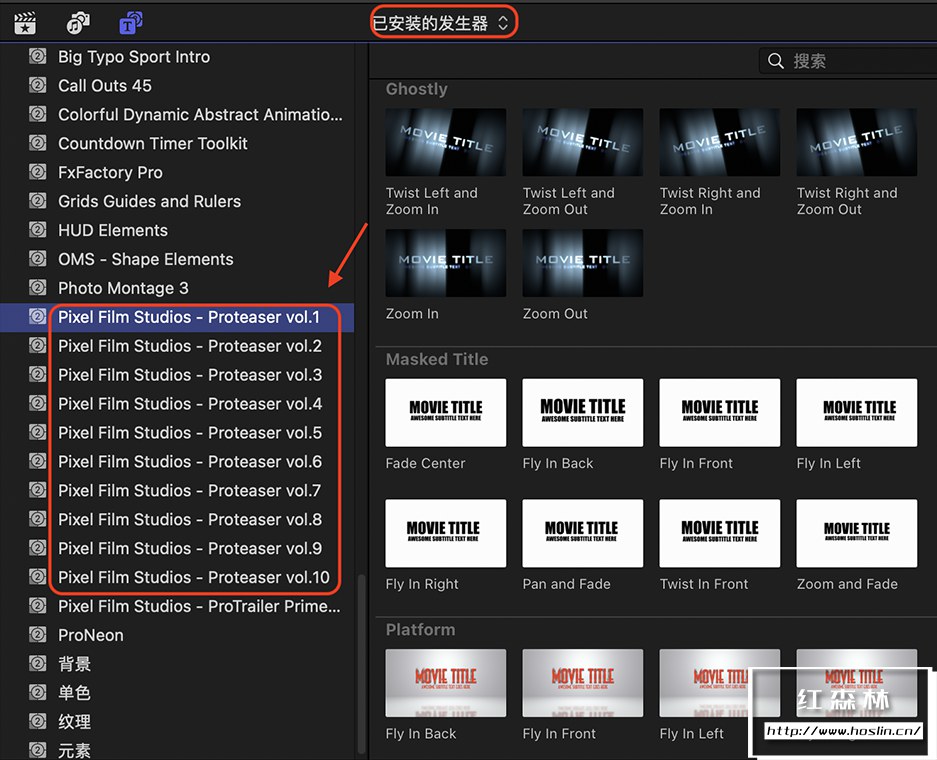Screen dimensions: 937x760
Task: Choose Masked Title Fade Center generator
Action: 446,412
